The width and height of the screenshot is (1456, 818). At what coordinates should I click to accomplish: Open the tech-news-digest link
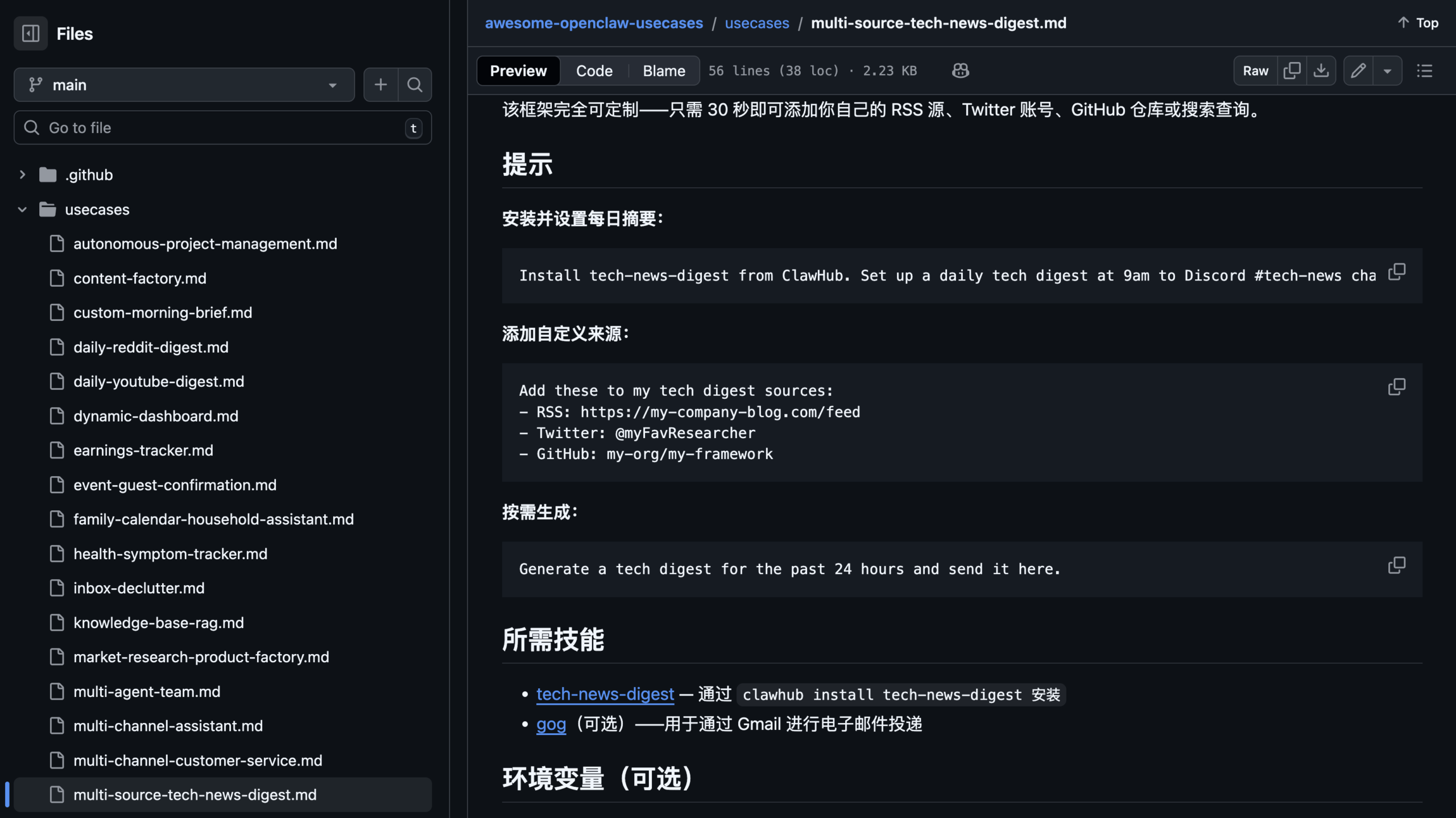click(605, 694)
